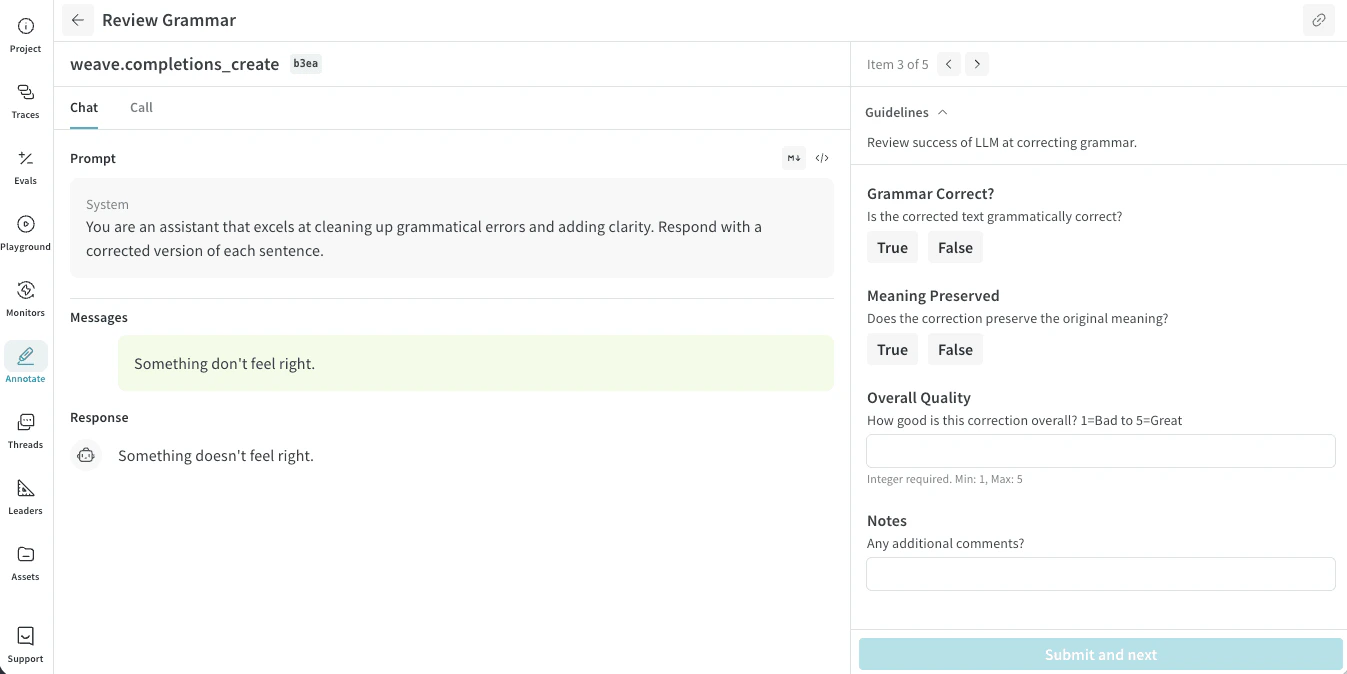1347x674 pixels.
Task: Mark Meaning Preserved as False
Action: 955,350
